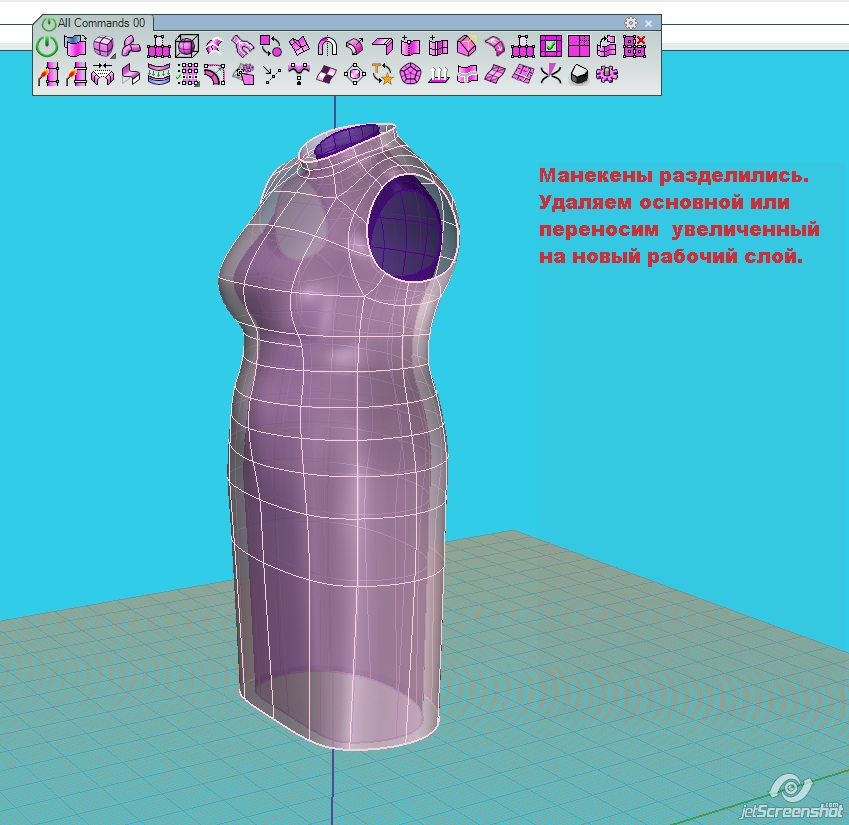The image size is (849, 825).
Task: Click the dotted point grid with checkmark icon
Action: 187,74
